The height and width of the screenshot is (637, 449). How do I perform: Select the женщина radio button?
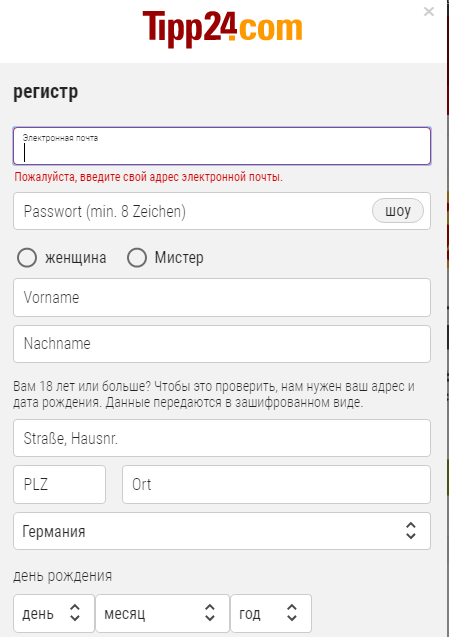click(x=27, y=258)
